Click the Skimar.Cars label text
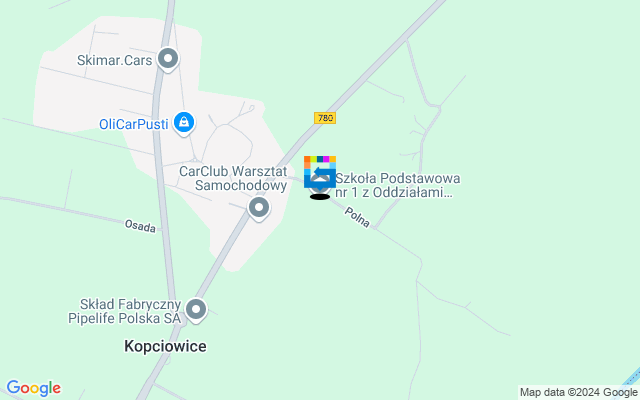The width and height of the screenshot is (640, 400). (x=115, y=60)
